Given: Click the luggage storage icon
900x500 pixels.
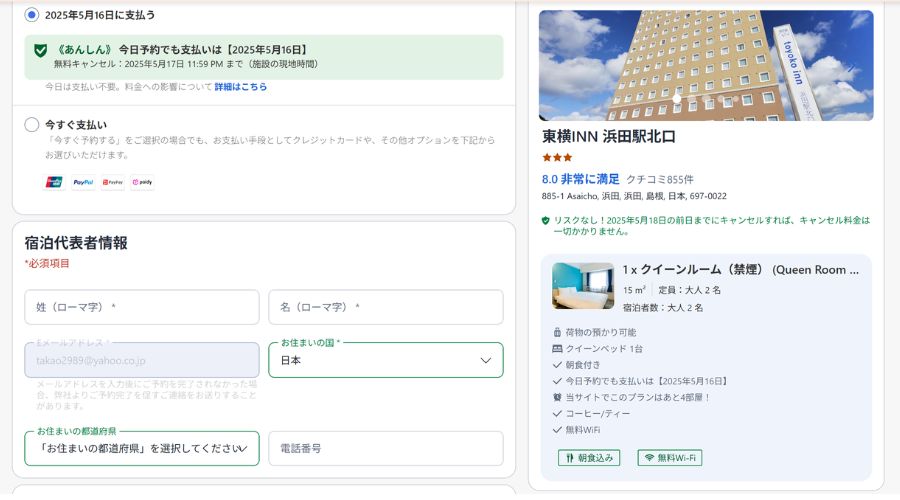Looking at the screenshot, I should click(557, 332).
